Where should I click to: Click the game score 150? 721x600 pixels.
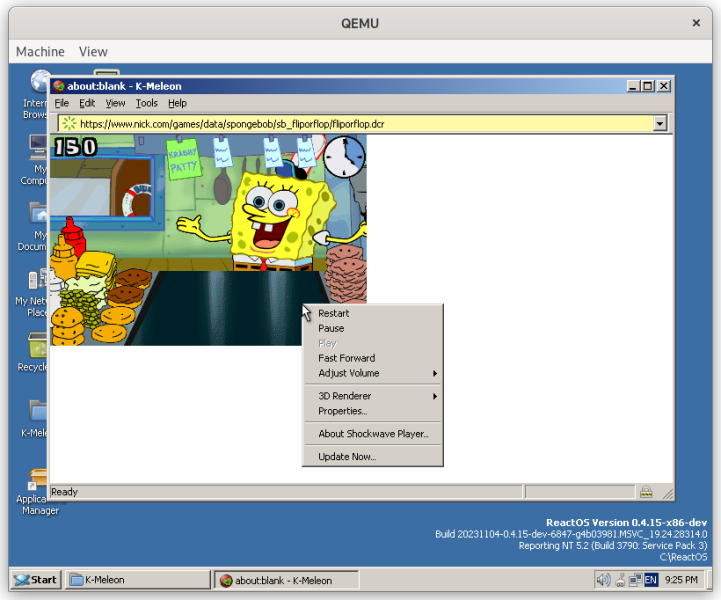click(x=75, y=147)
